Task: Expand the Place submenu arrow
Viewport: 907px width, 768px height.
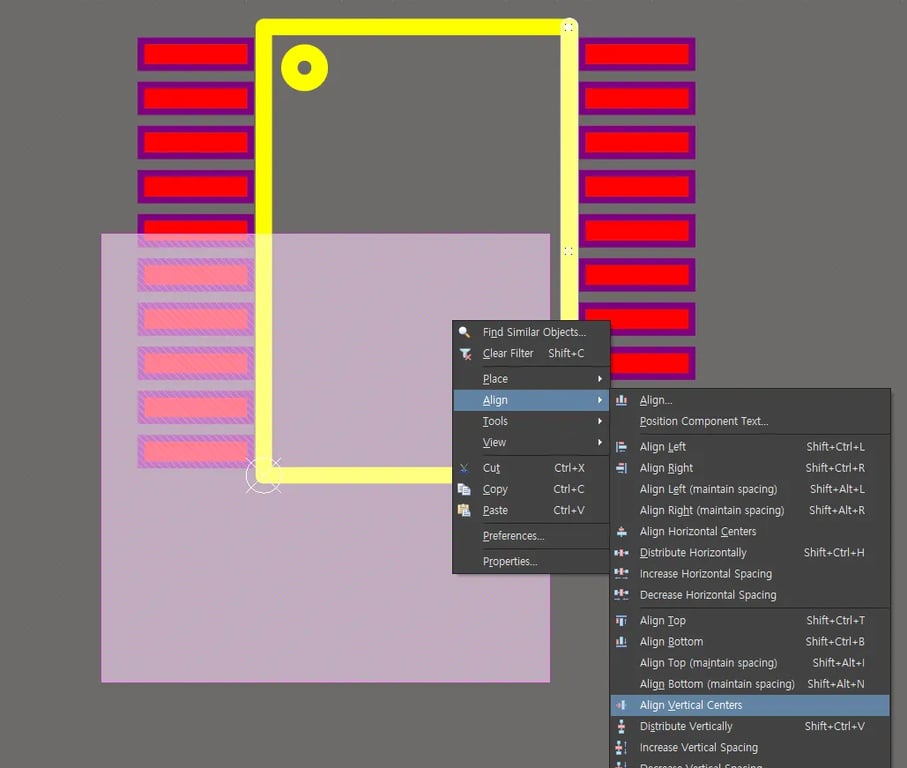Action: click(600, 379)
